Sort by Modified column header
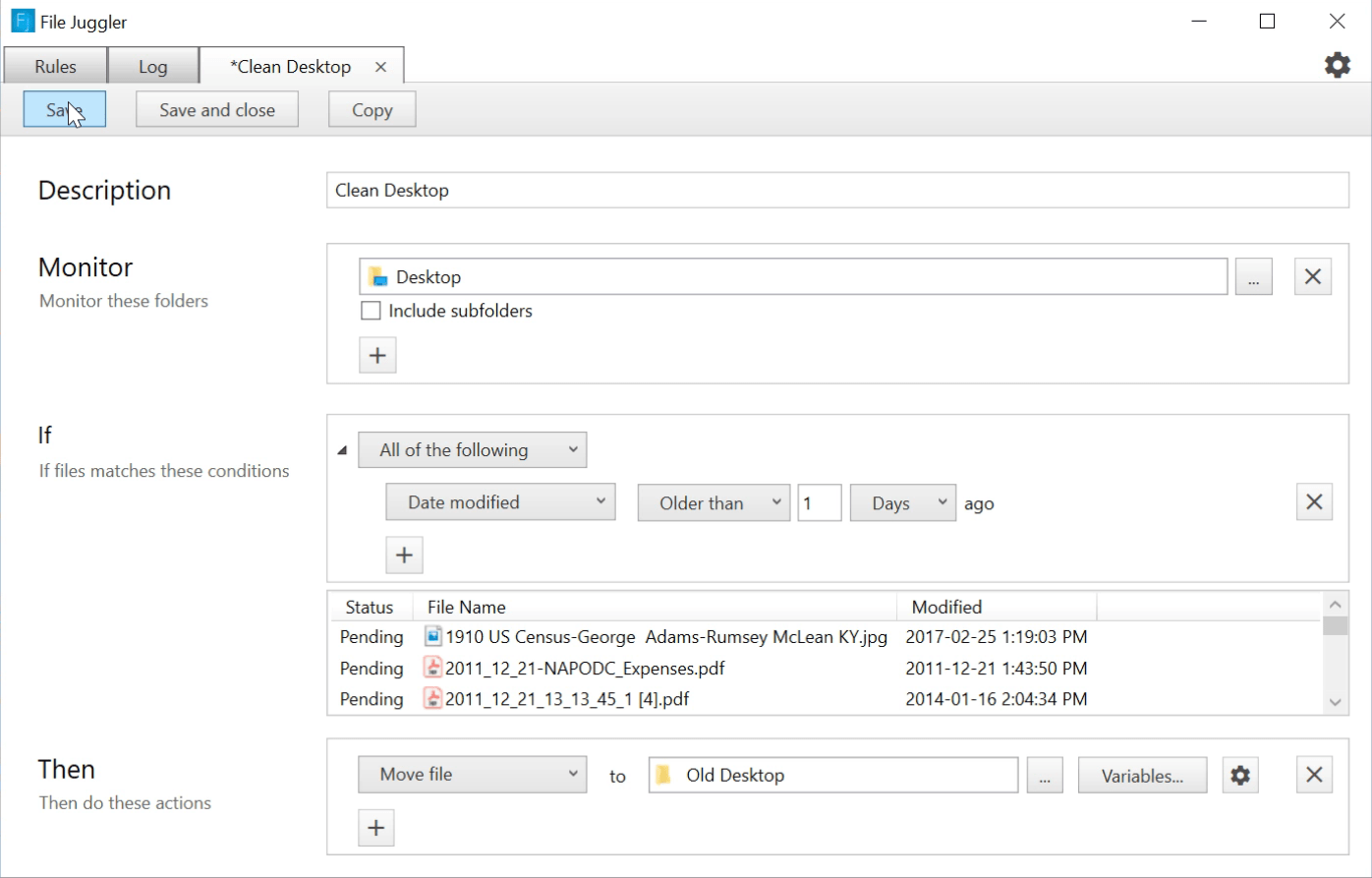The height and width of the screenshot is (878, 1372). tap(997, 607)
